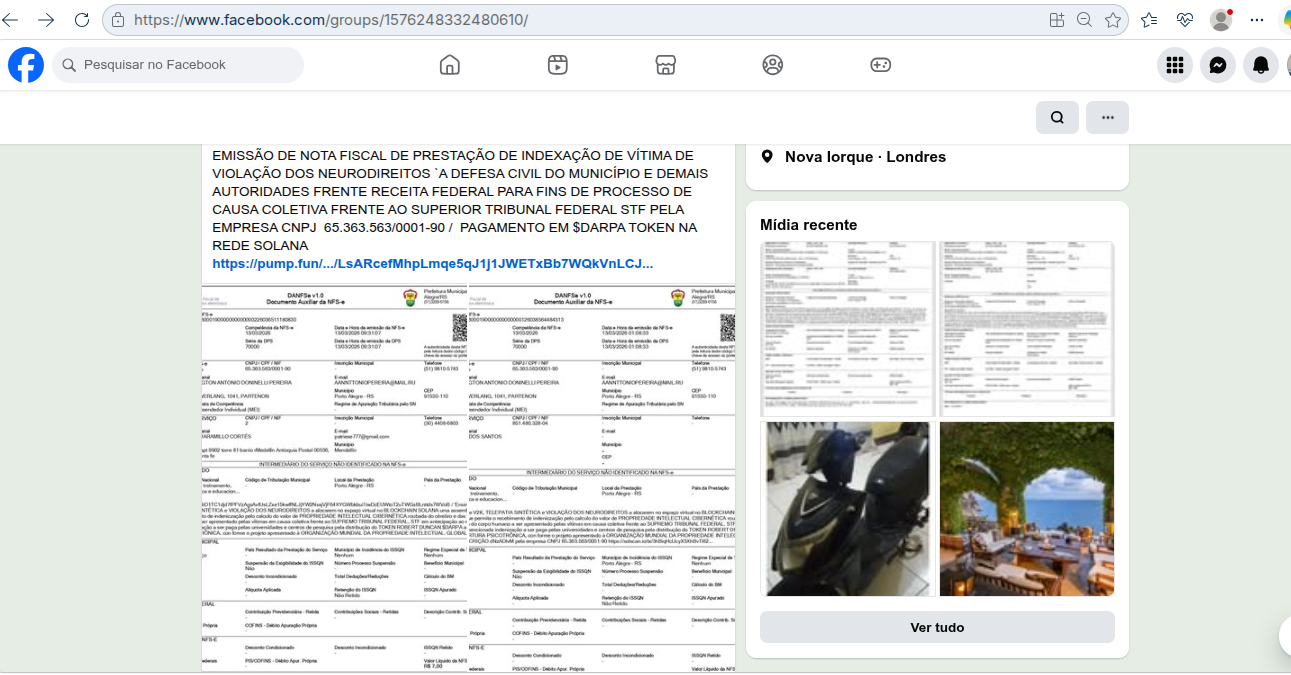Open the group more options ellipsis button
Viewport: 1291px width, 675px height.
1108,117
